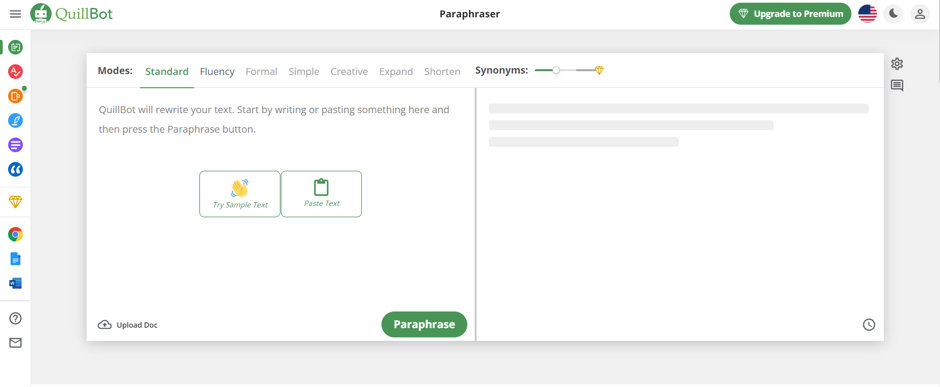Image resolution: width=940 pixels, height=387 pixels.
Task: Change language via US flag icon
Action: tap(867, 14)
